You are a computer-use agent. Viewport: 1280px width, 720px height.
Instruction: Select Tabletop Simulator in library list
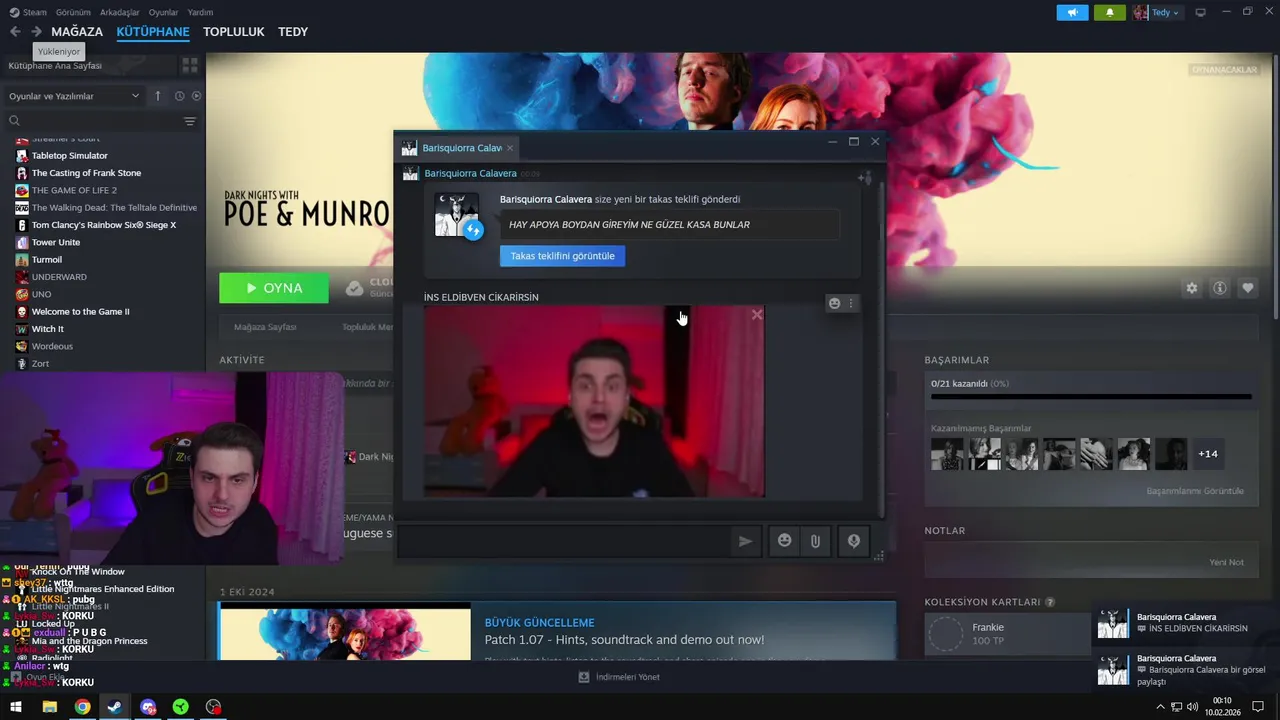(x=69, y=156)
